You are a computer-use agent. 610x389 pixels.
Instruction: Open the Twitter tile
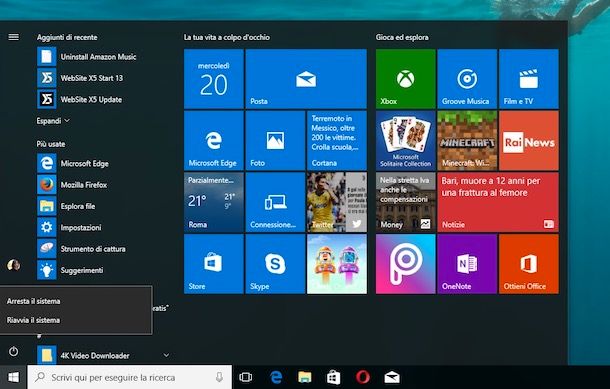[337, 202]
